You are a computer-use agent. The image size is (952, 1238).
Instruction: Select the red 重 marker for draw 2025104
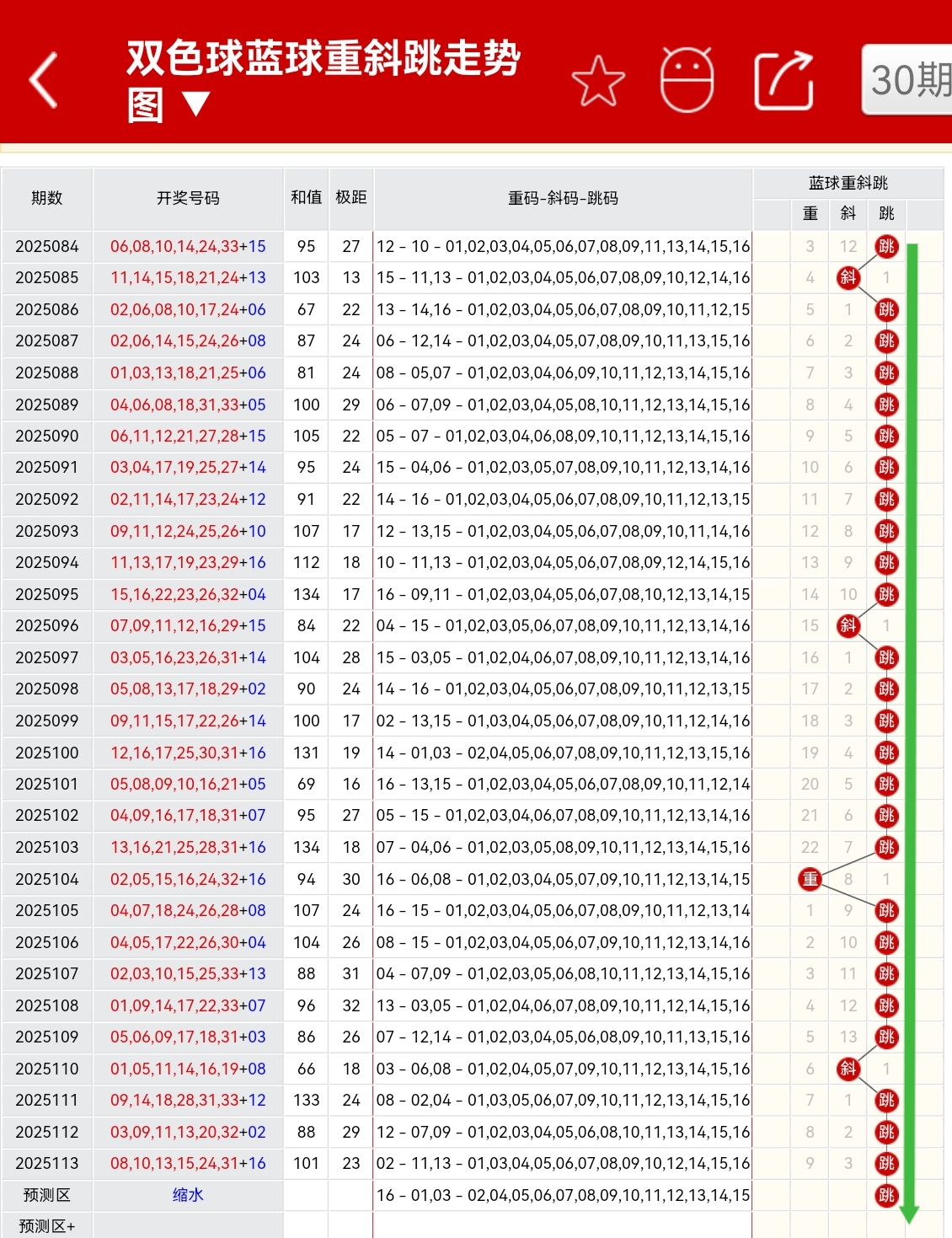809,879
